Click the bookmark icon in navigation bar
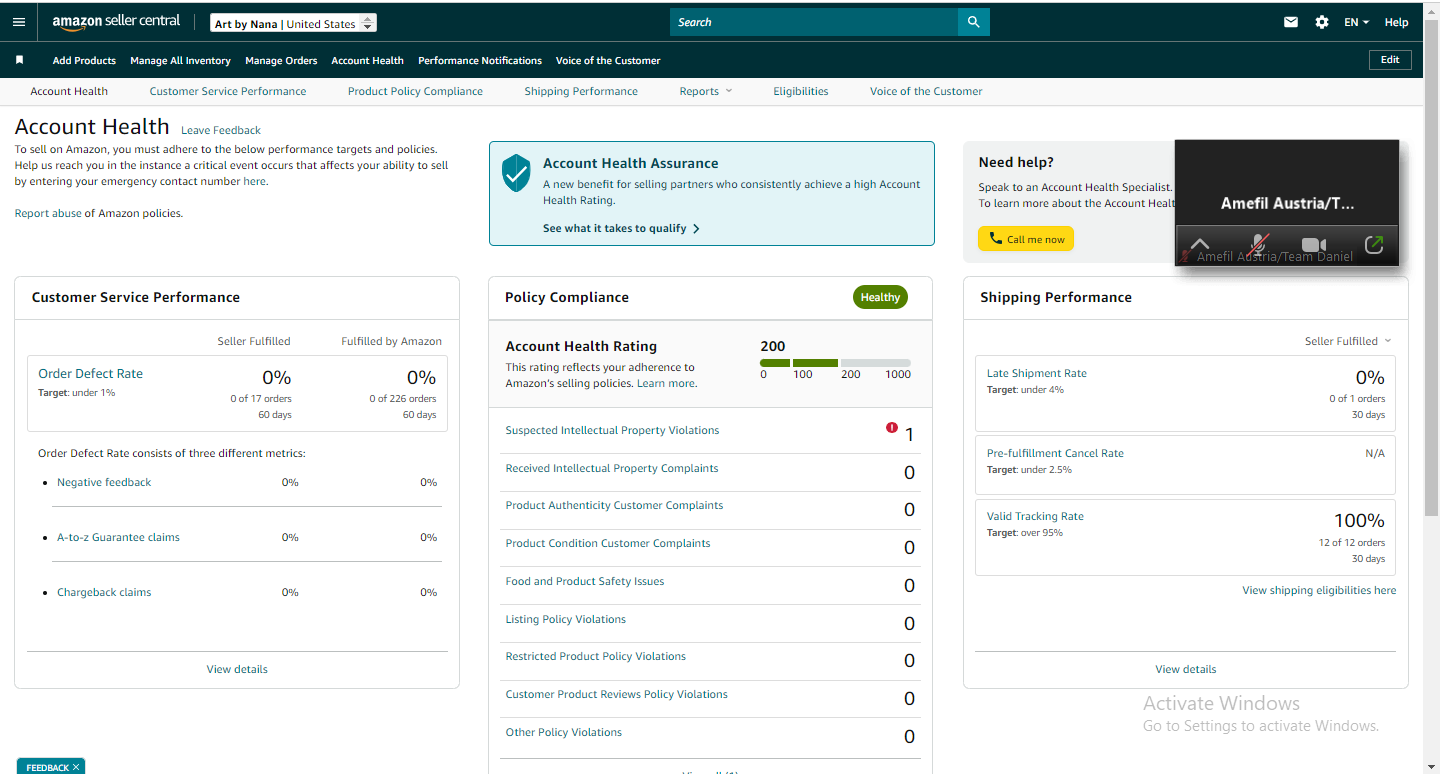1440x774 pixels. [19, 60]
